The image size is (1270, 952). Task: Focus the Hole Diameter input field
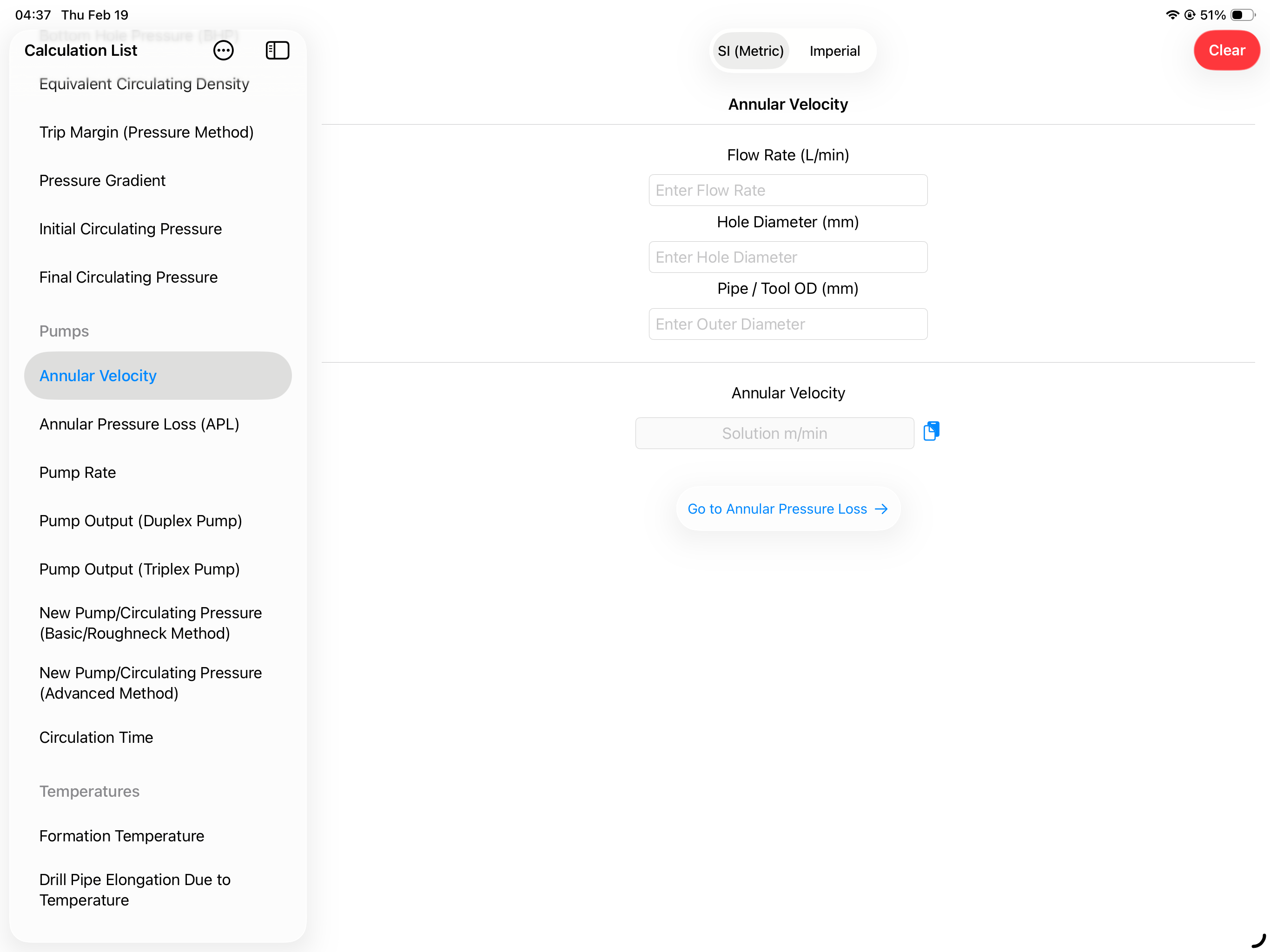788,257
